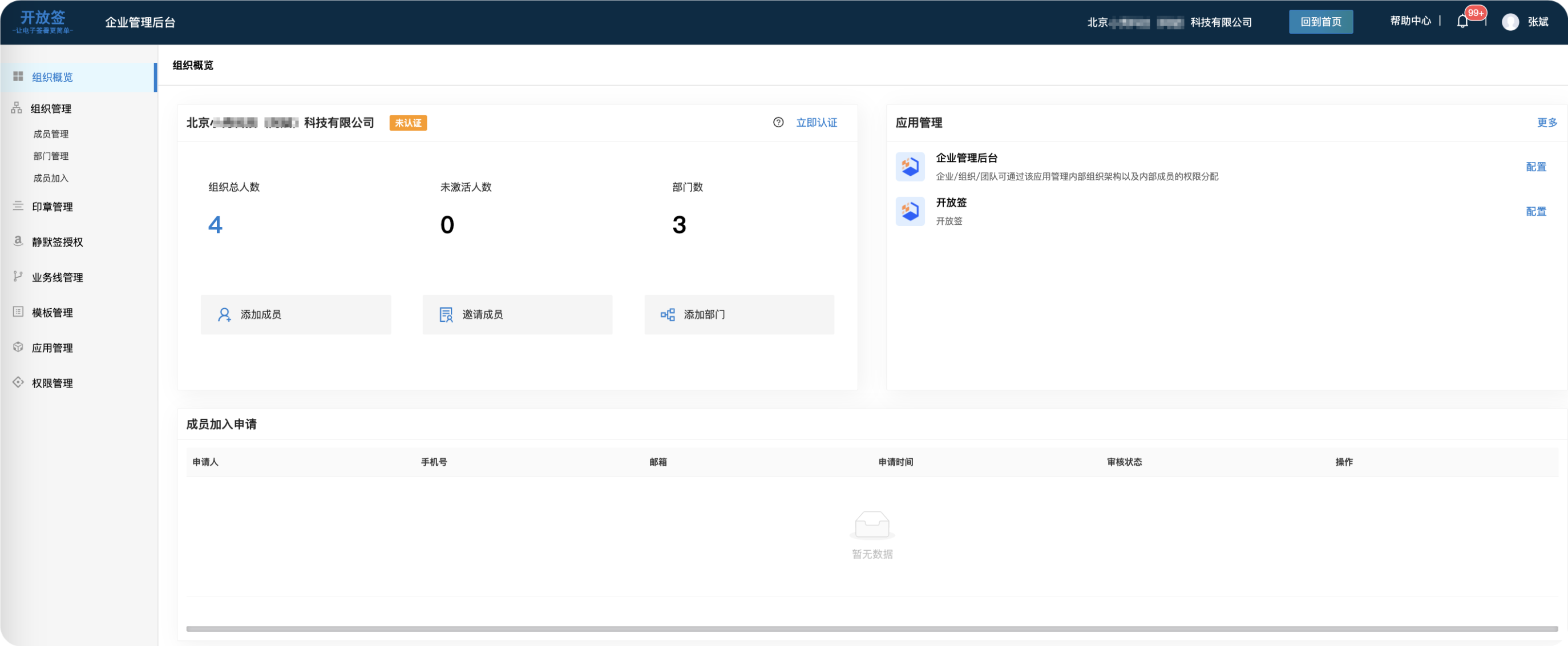Click the 模板管理 sidebar icon
This screenshot has height=646, width=1568.
click(18, 312)
